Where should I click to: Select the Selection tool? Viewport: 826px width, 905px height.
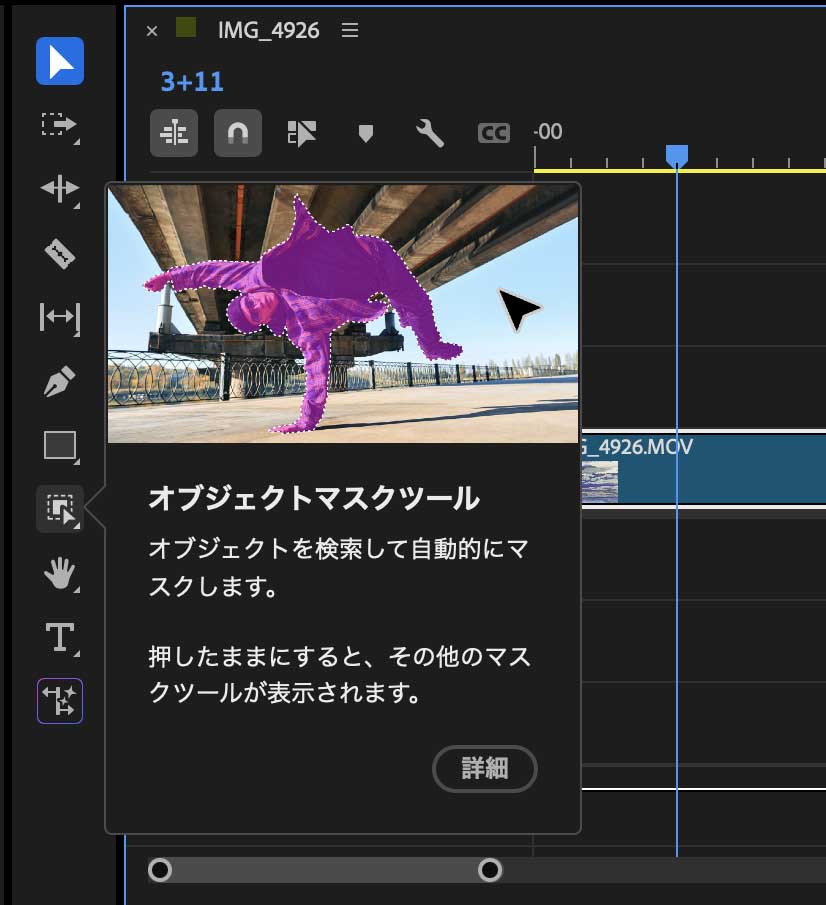[x=59, y=62]
